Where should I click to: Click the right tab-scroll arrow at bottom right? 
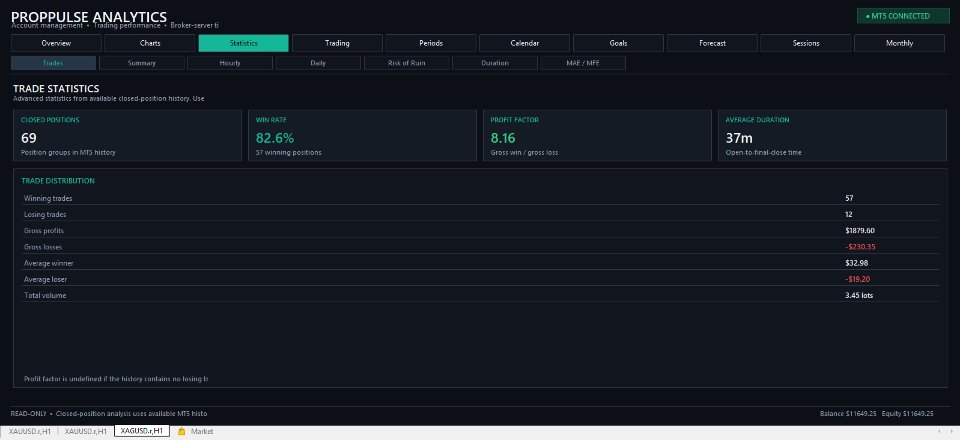pos(952,431)
